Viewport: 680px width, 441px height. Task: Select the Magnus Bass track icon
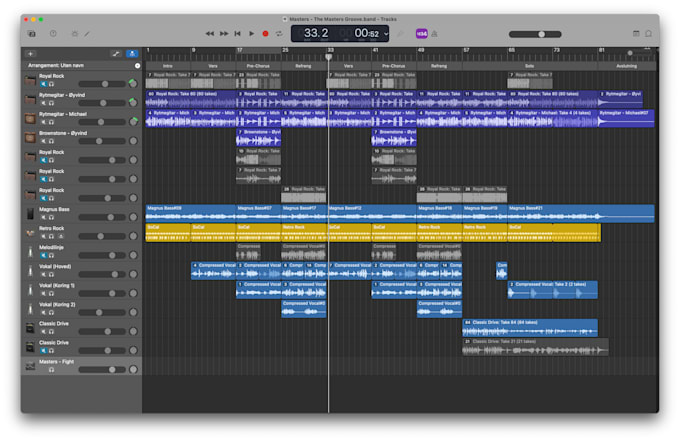click(30, 213)
